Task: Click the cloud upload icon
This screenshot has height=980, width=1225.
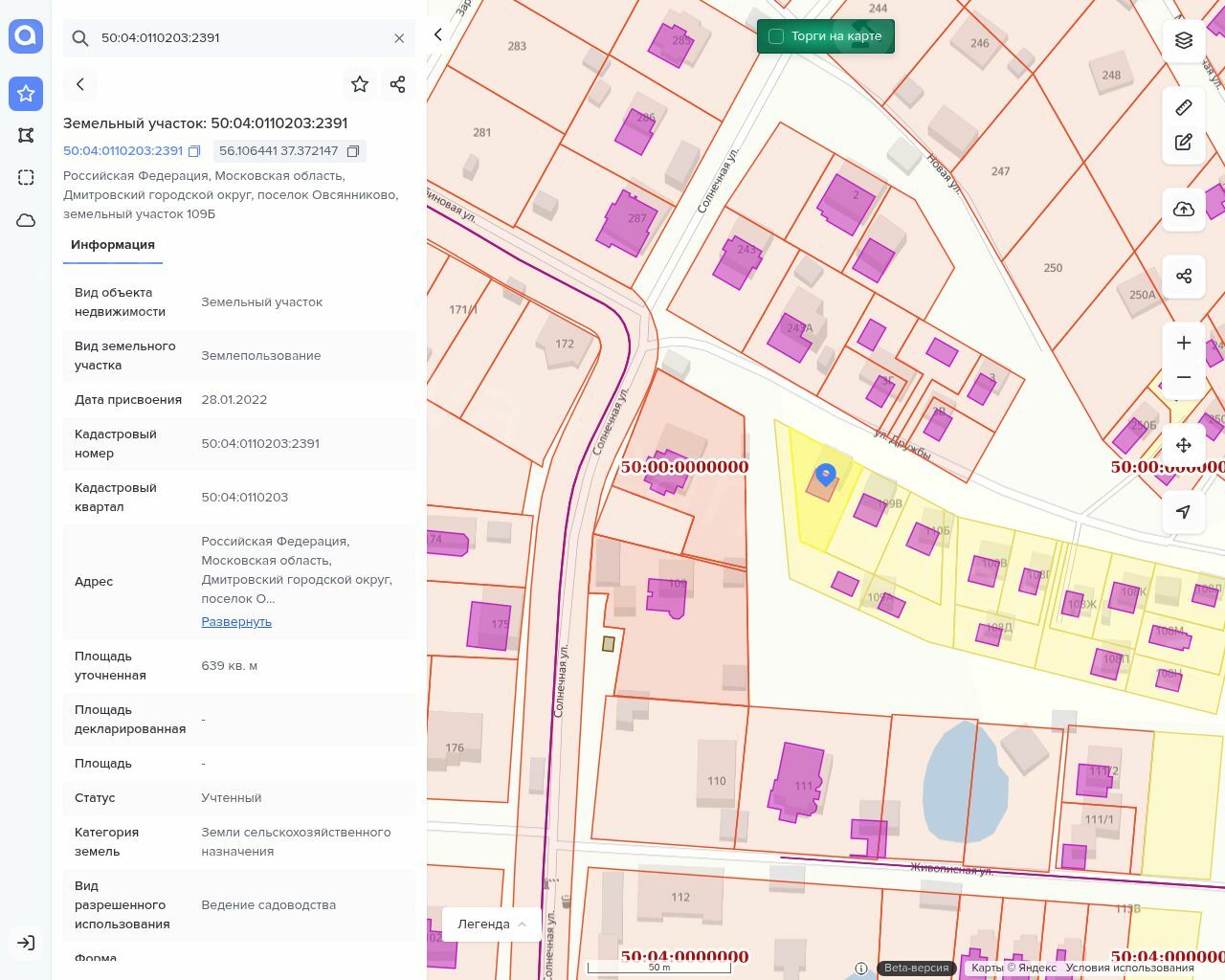Action: [1184, 210]
